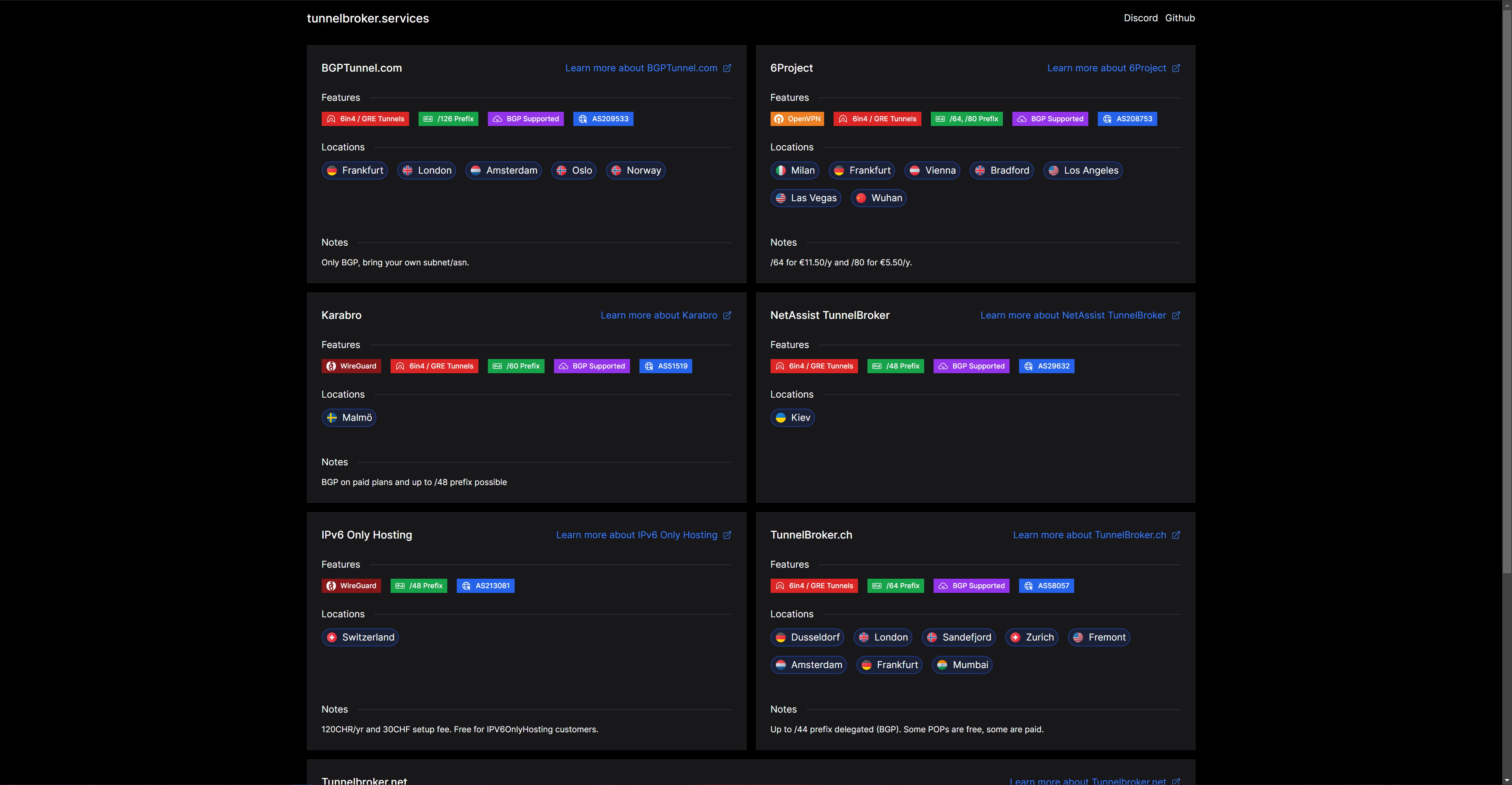Click the cloud icon in BGPTunnel.com BGP Supported badge
This screenshot has width=1512, height=785.
[497, 119]
